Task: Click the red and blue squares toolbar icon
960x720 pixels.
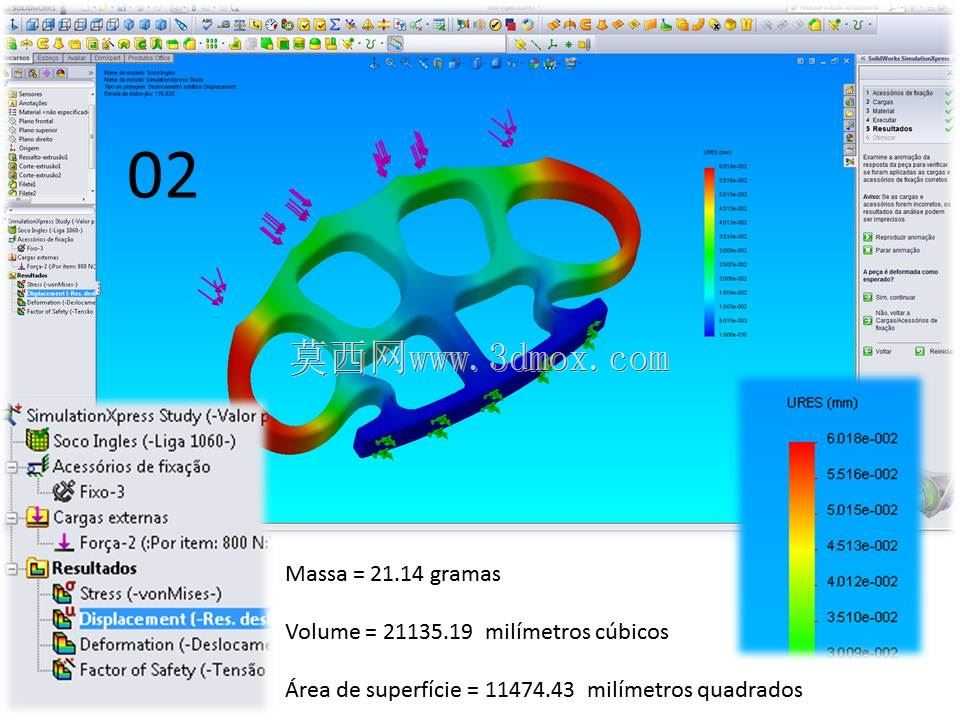Action: (511, 25)
